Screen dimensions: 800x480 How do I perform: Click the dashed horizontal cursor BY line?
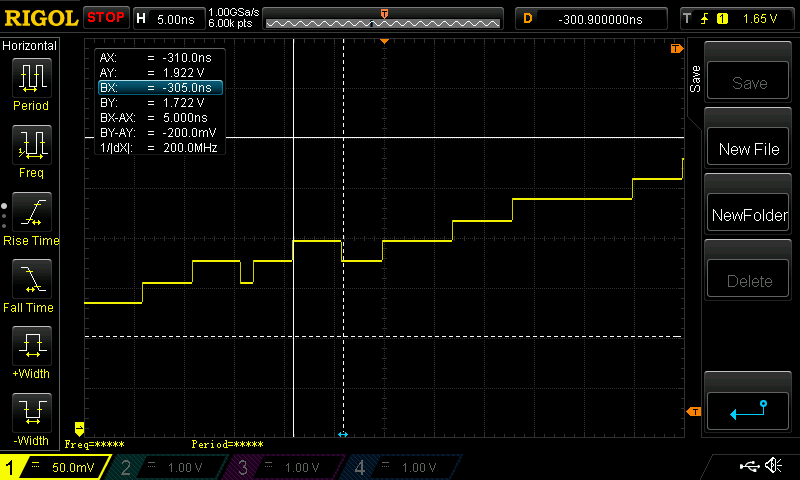384,337
